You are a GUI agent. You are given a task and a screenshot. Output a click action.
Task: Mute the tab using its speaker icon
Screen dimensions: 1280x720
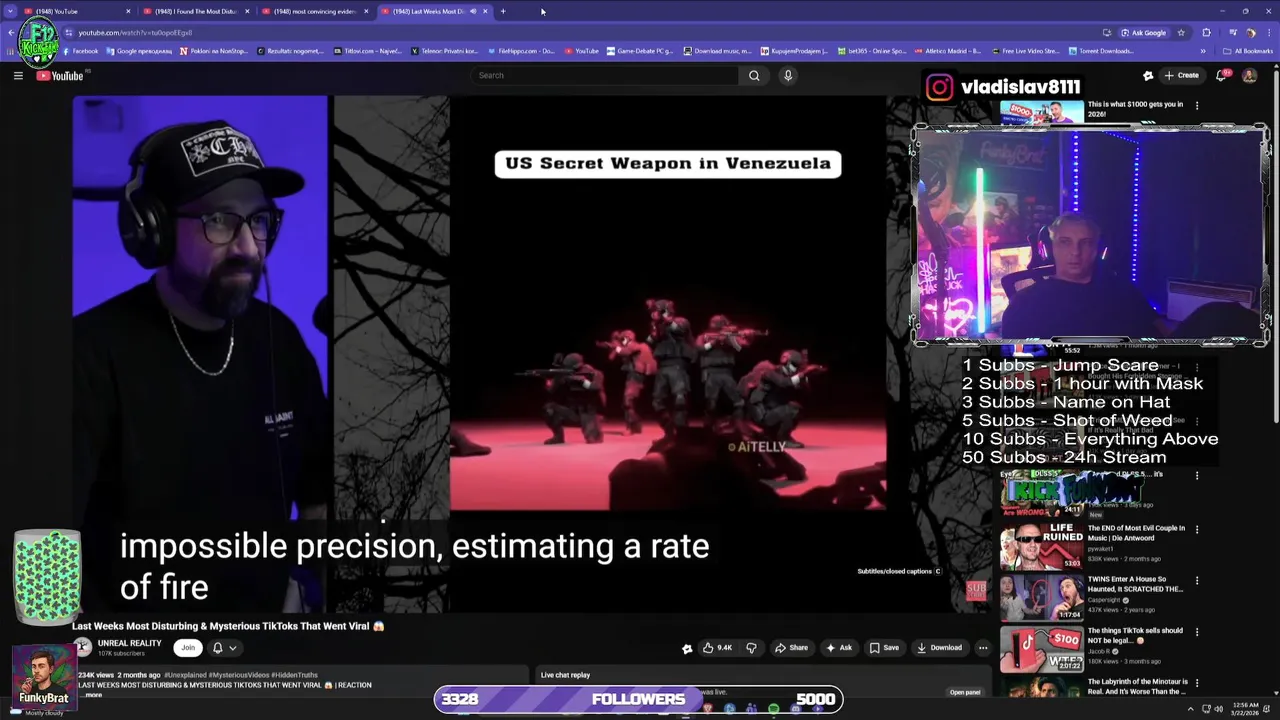coord(473,11)
